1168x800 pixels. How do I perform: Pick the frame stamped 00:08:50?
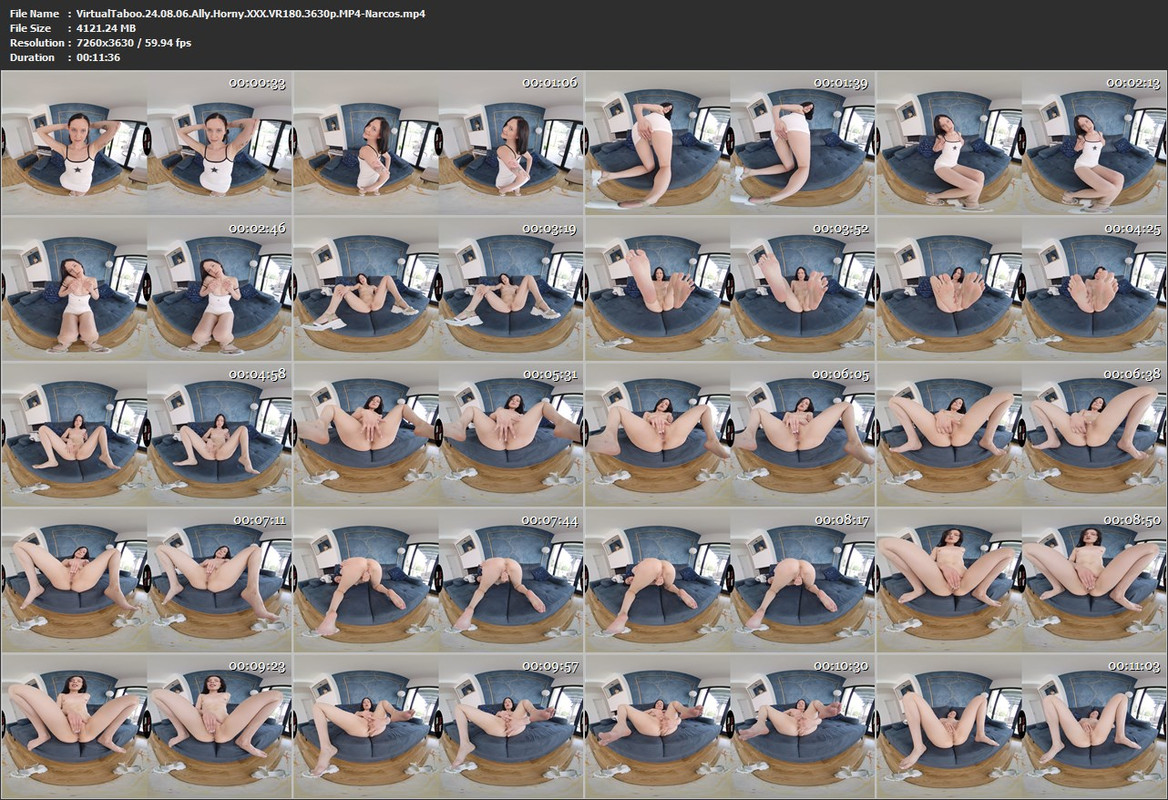[1021, 580]
